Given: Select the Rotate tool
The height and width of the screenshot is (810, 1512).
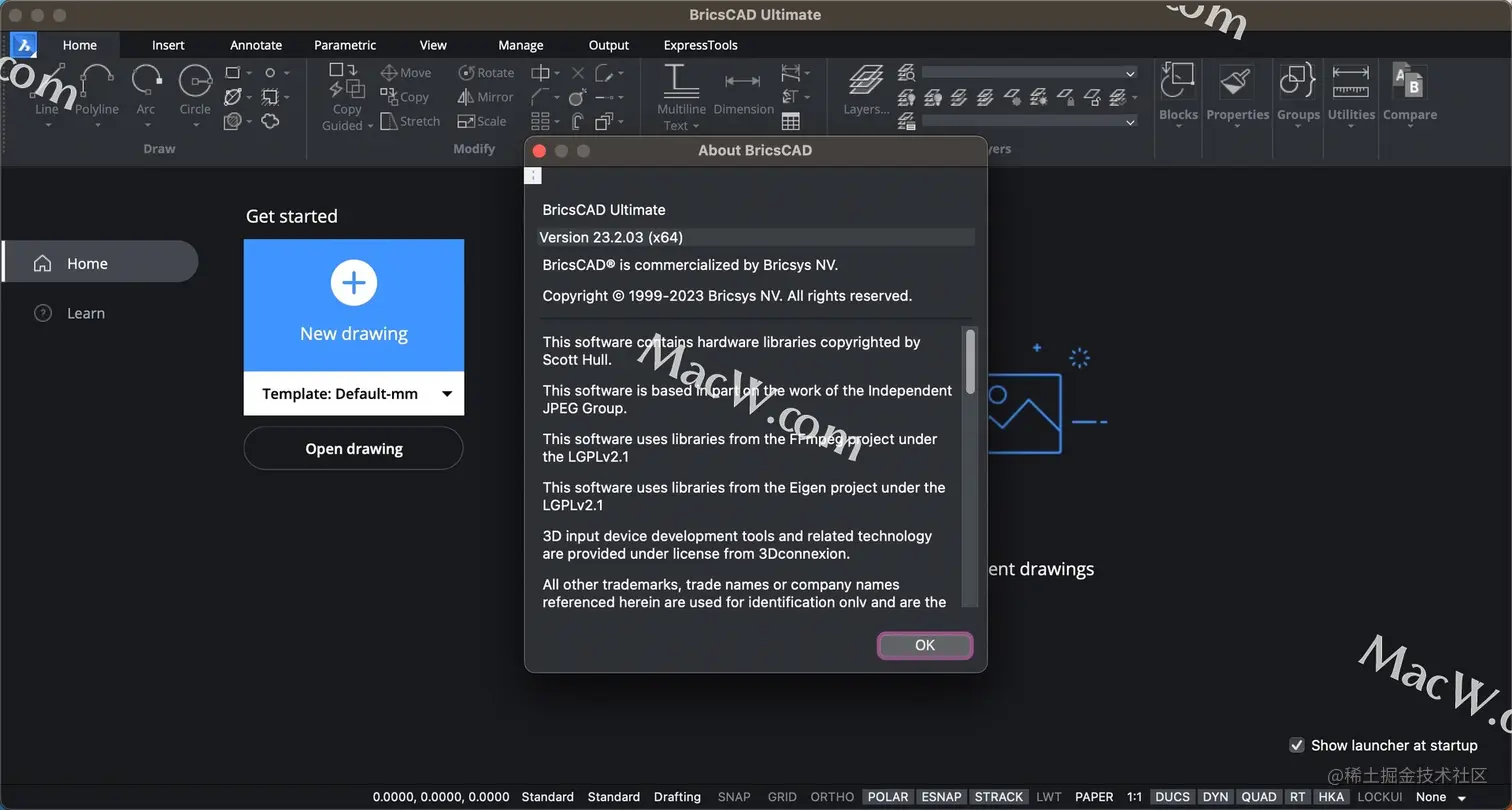Looking at the screenshot, I should (x=486, y=73).
